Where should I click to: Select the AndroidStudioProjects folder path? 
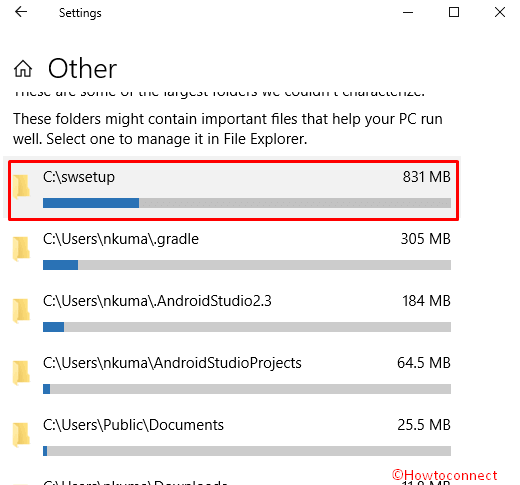pyautogui.click(x=172, y=363)
